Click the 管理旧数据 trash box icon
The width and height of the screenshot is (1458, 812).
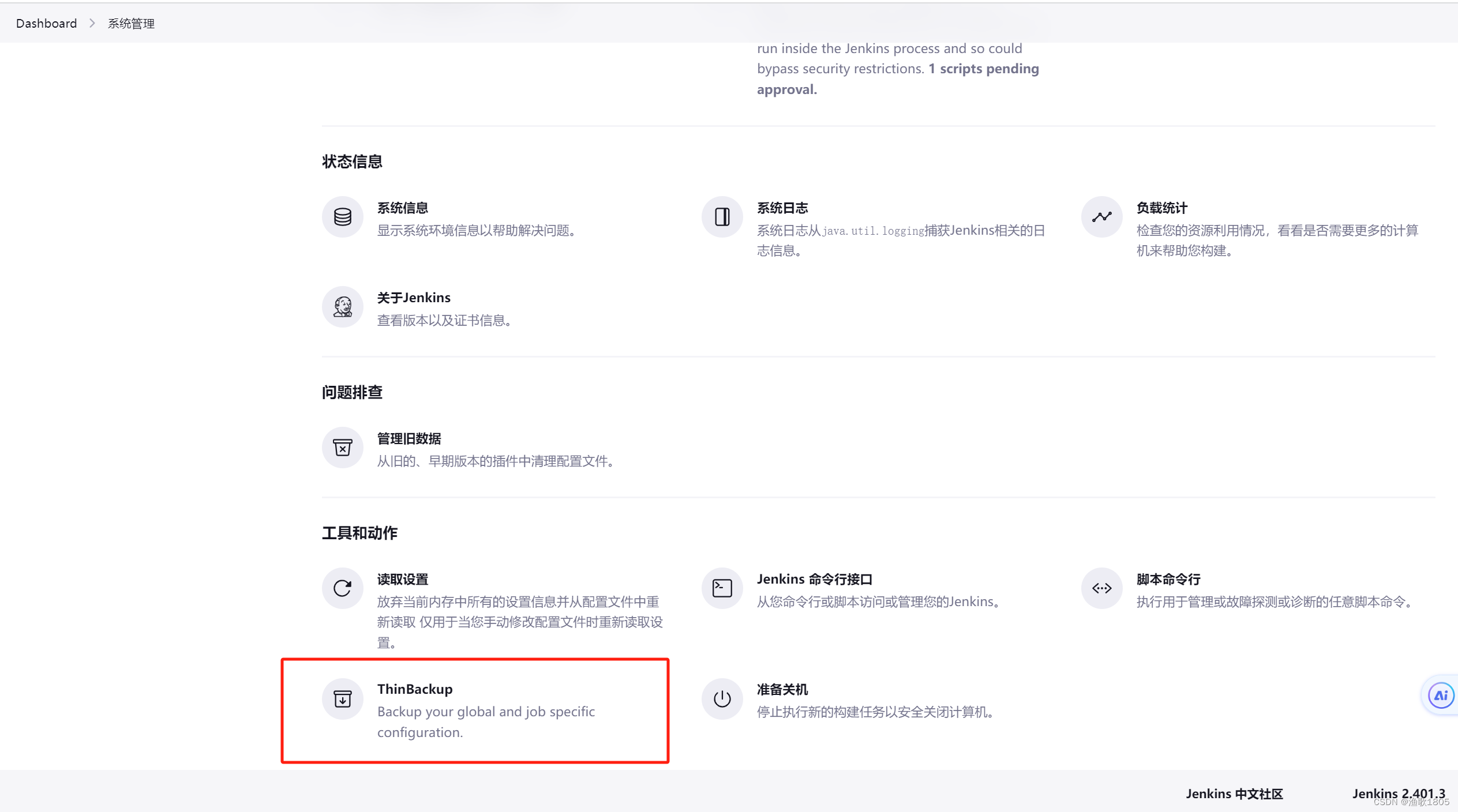point(342,448)
